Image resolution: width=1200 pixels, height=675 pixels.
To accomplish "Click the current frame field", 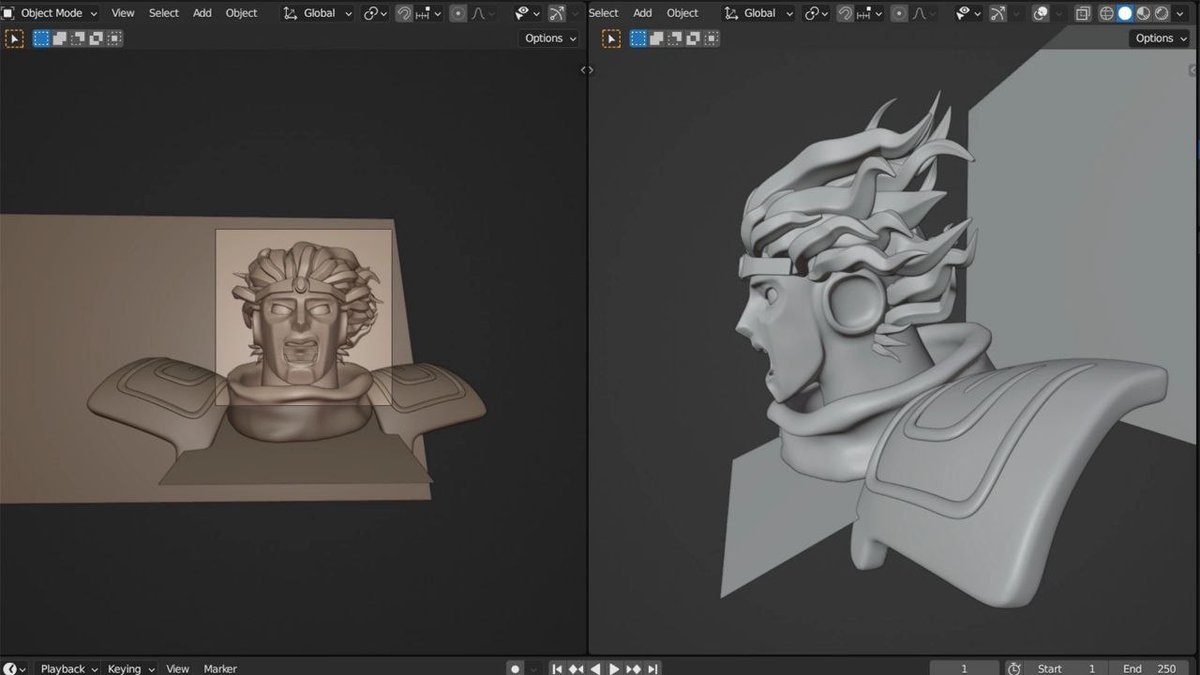I will (x=964, y=668).
